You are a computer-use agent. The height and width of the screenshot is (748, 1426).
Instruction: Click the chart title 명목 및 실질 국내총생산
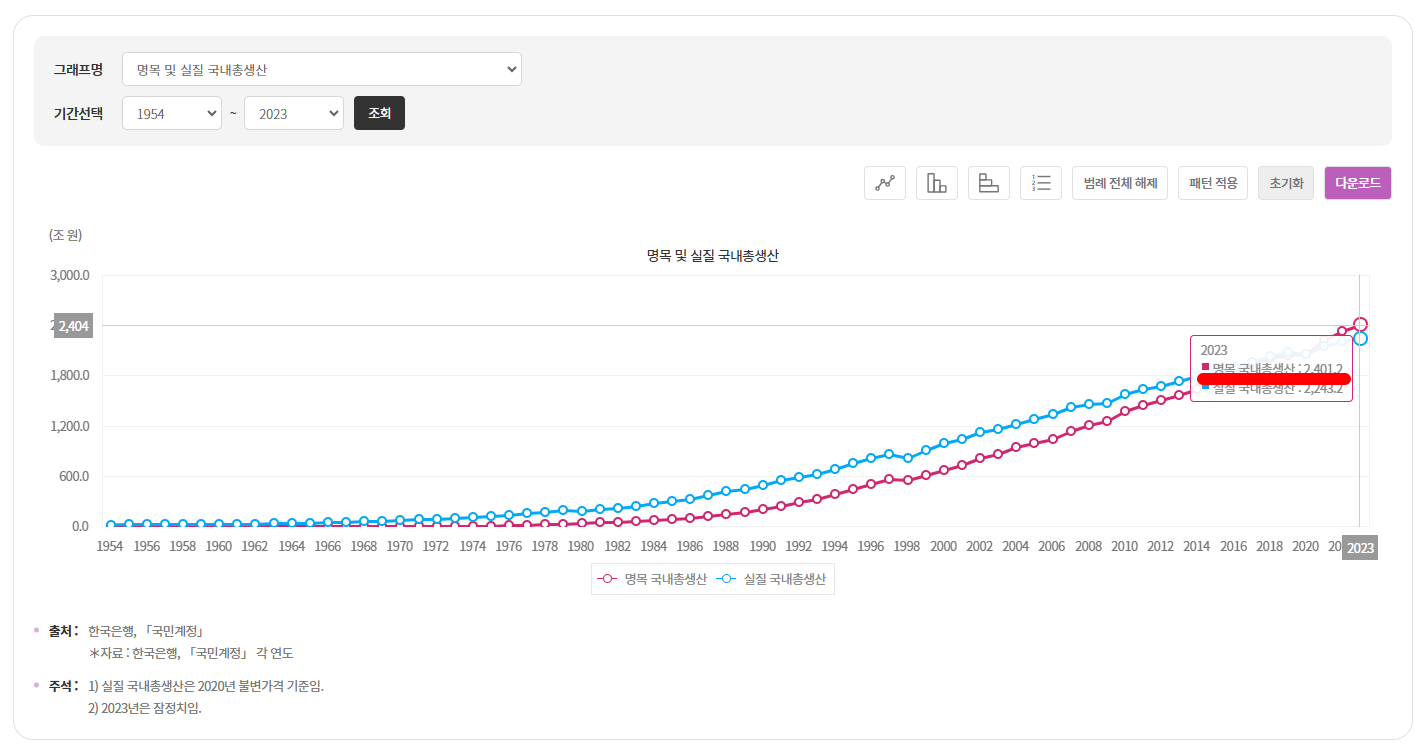click(x=713, y=256)
